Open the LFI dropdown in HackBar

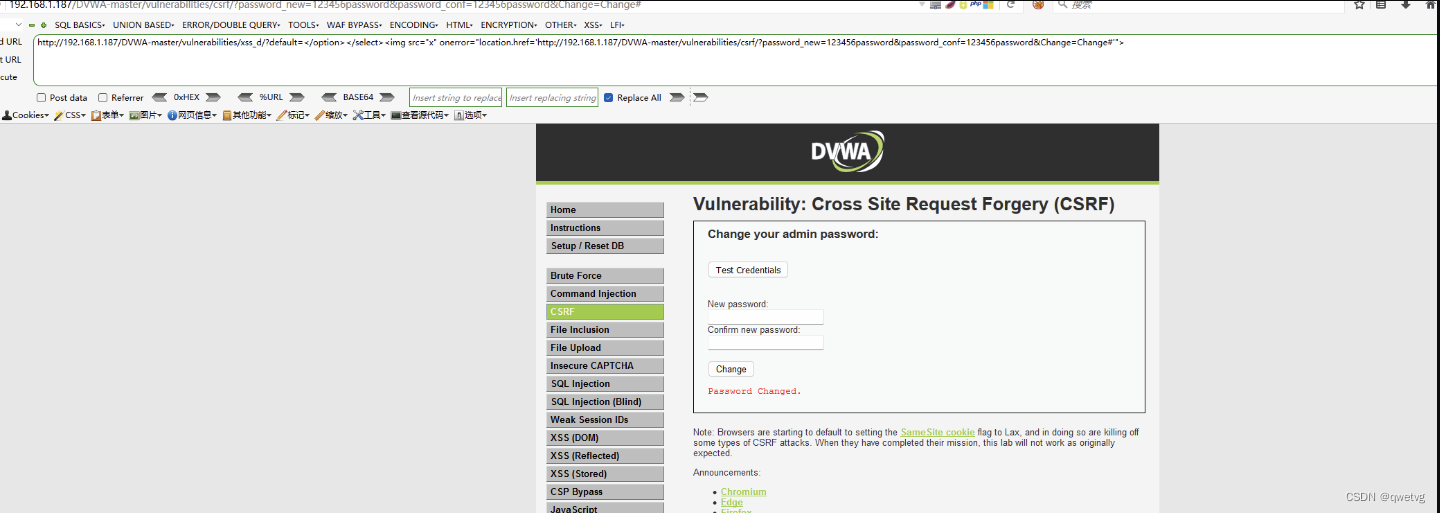(617, 25)
